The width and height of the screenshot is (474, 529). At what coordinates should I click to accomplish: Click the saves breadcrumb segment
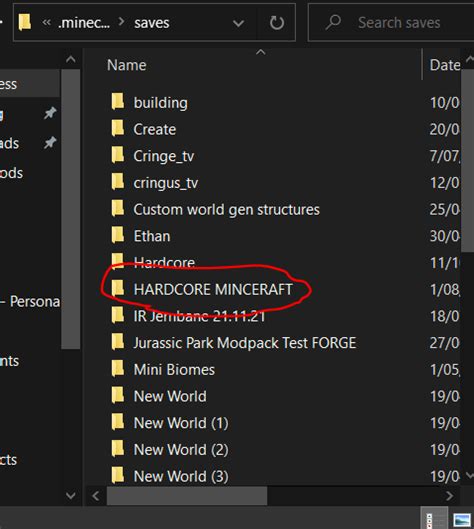[x=152, y=23]
